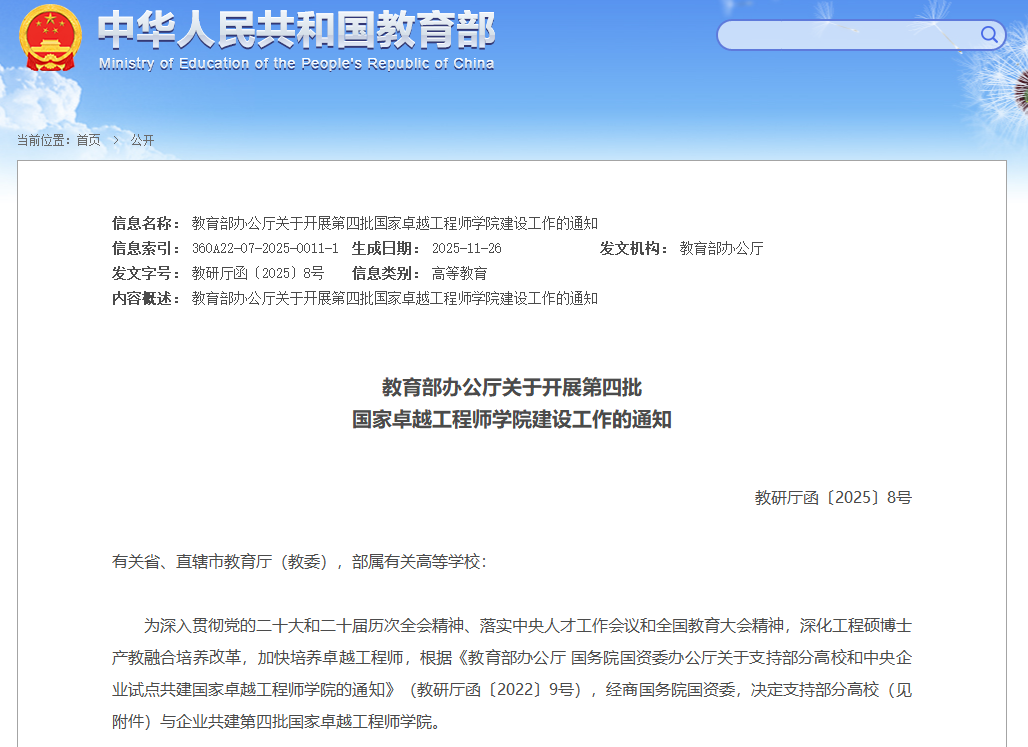This screenshot has width=1028, height=747.
Task: Click the breadcrumb arrow between 首页 and 公开
Action: point(116,140)
